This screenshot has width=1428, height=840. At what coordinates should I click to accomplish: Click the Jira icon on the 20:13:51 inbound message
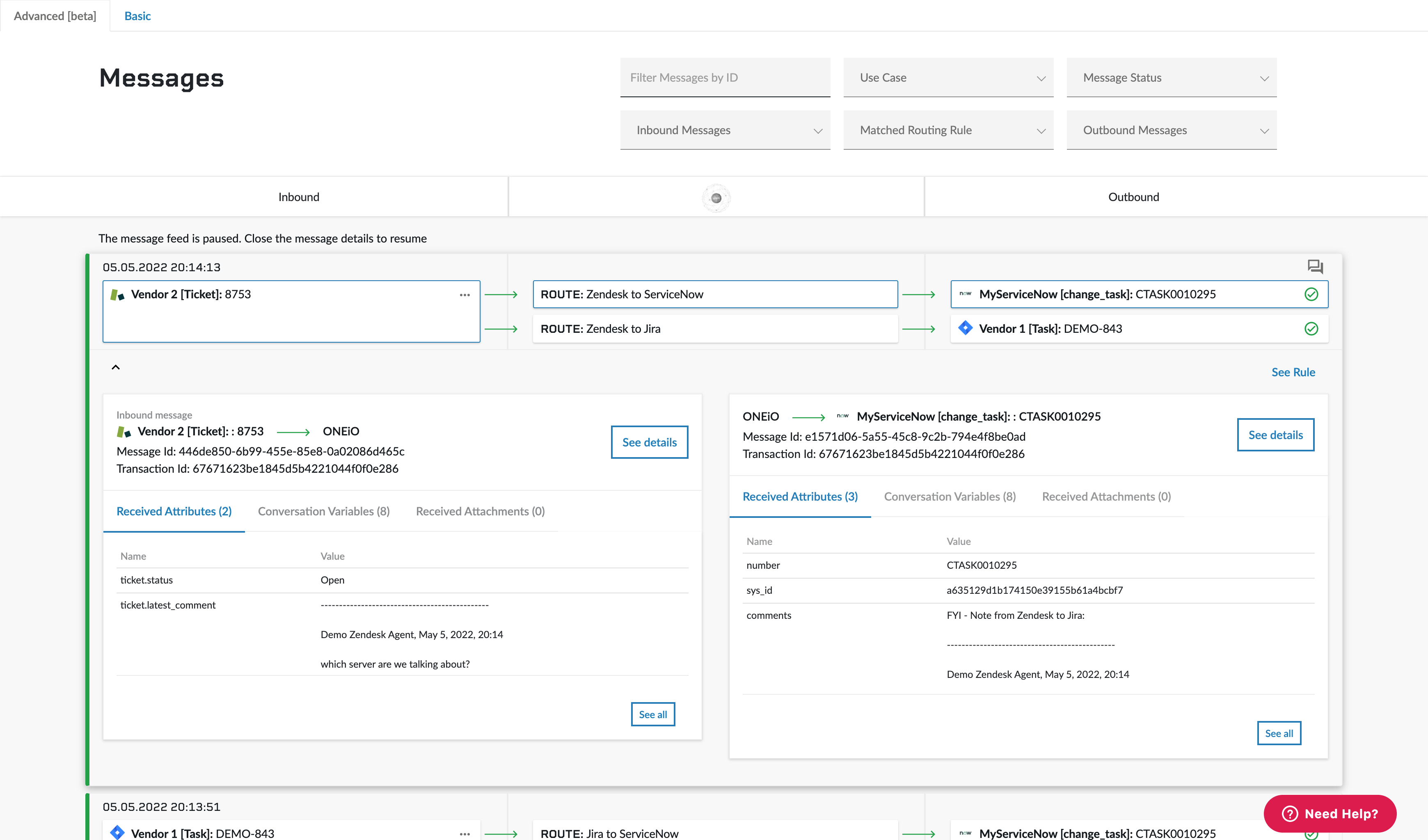click(117, 833)
